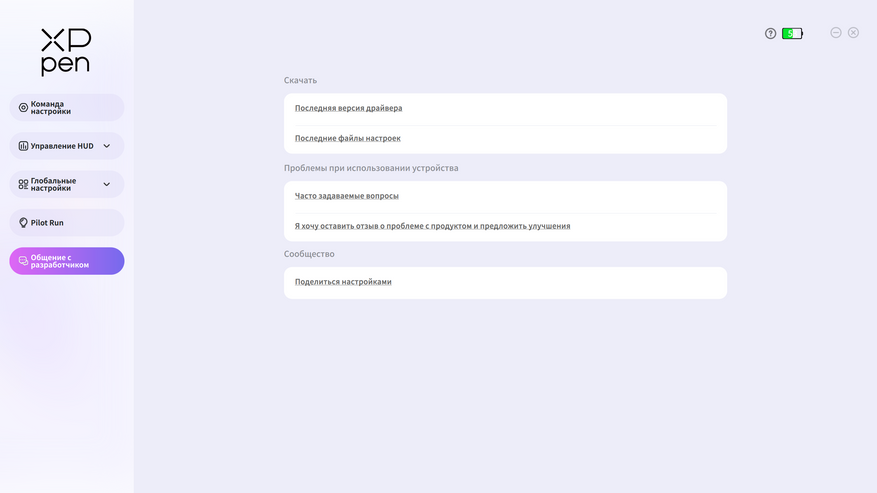Open the Команда настройки menu item

tap(67, 107)
